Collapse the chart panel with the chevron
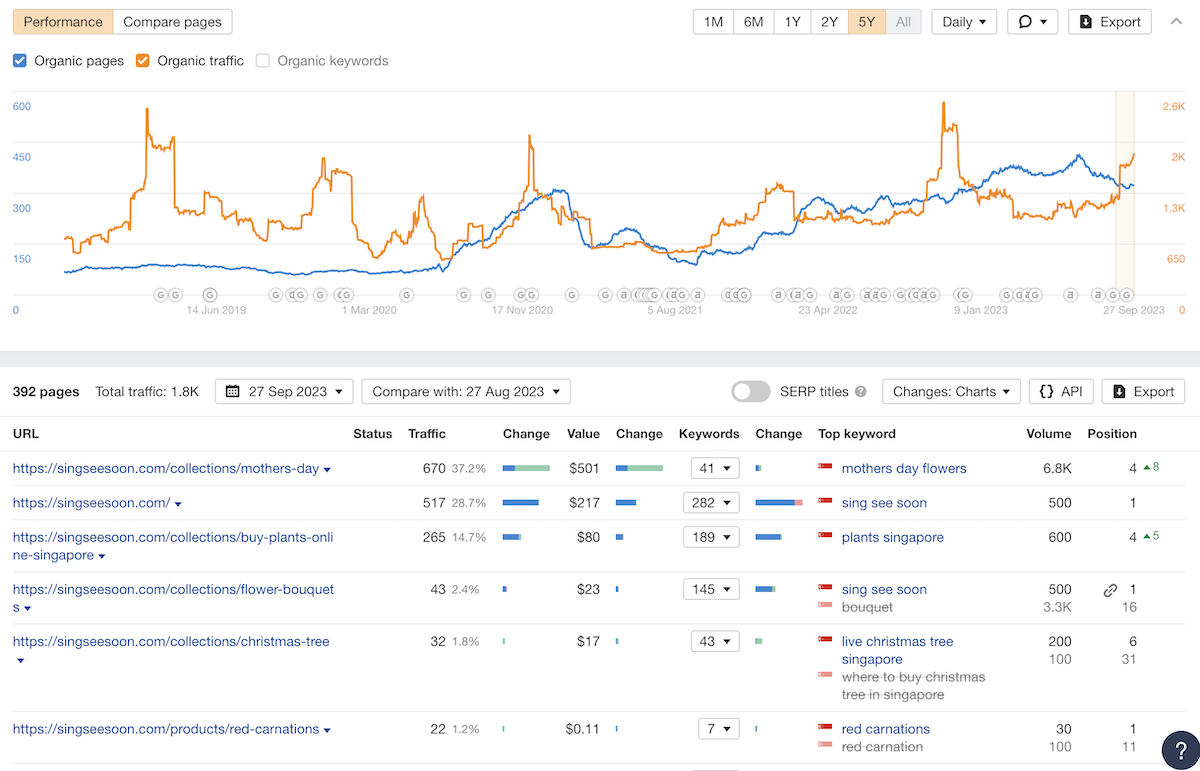1200x771 pixels. pos(1176,21)
